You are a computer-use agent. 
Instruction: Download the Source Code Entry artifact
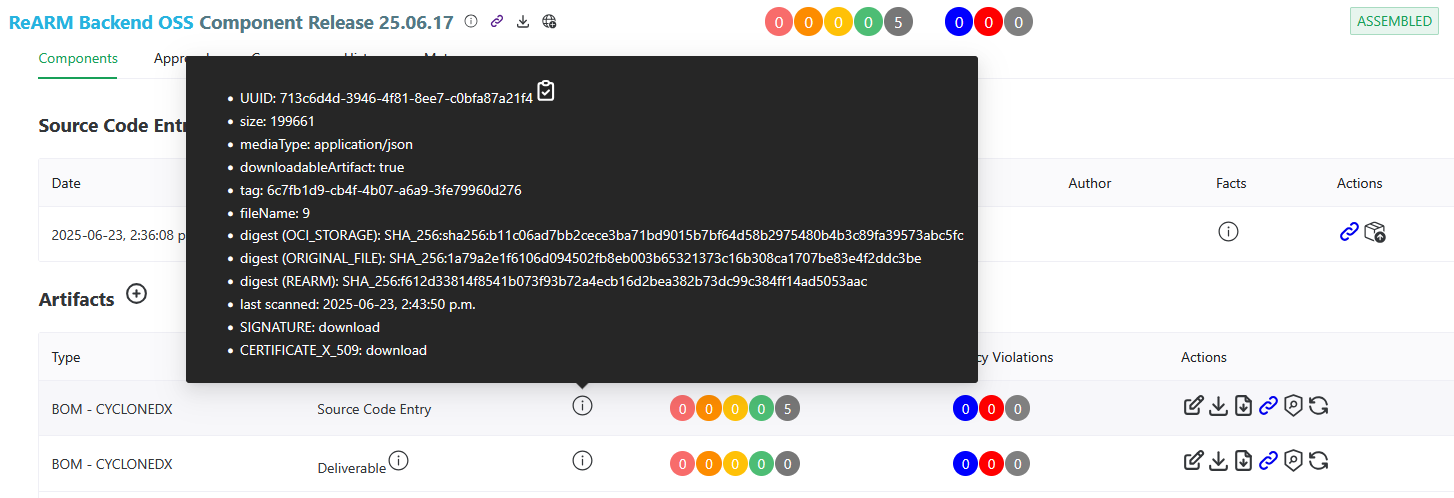pyautogui.click(x=1218, y=405)
